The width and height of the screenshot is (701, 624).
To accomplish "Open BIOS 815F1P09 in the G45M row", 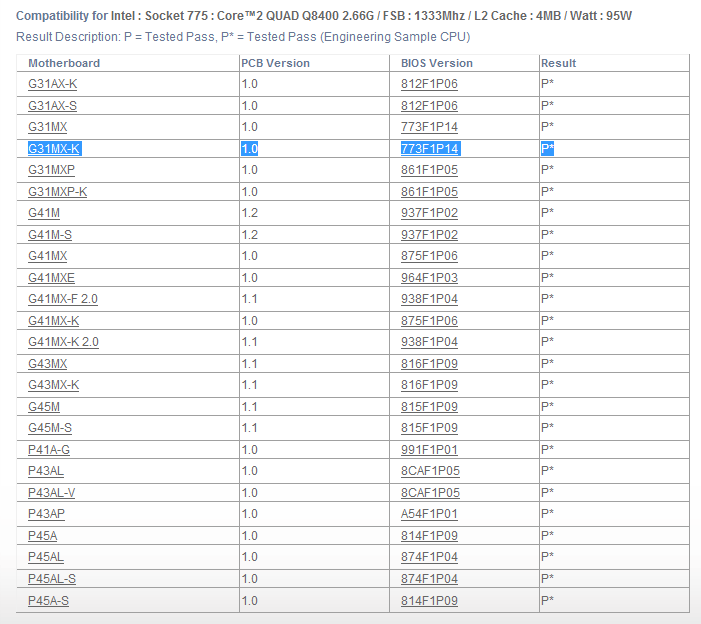I will 429,406.
